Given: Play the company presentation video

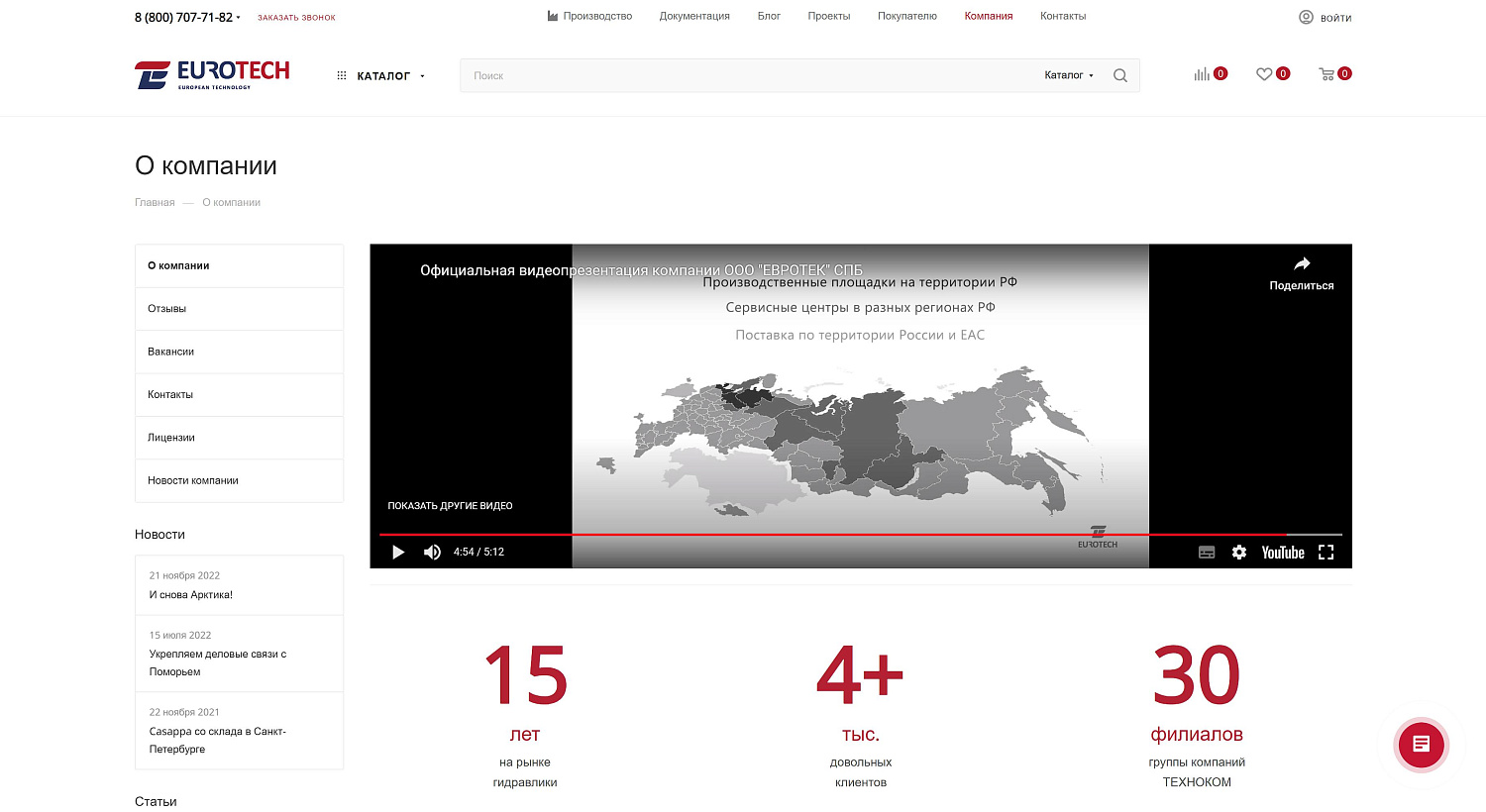Looking at the screenshot, I should click(x=398, y=553).
